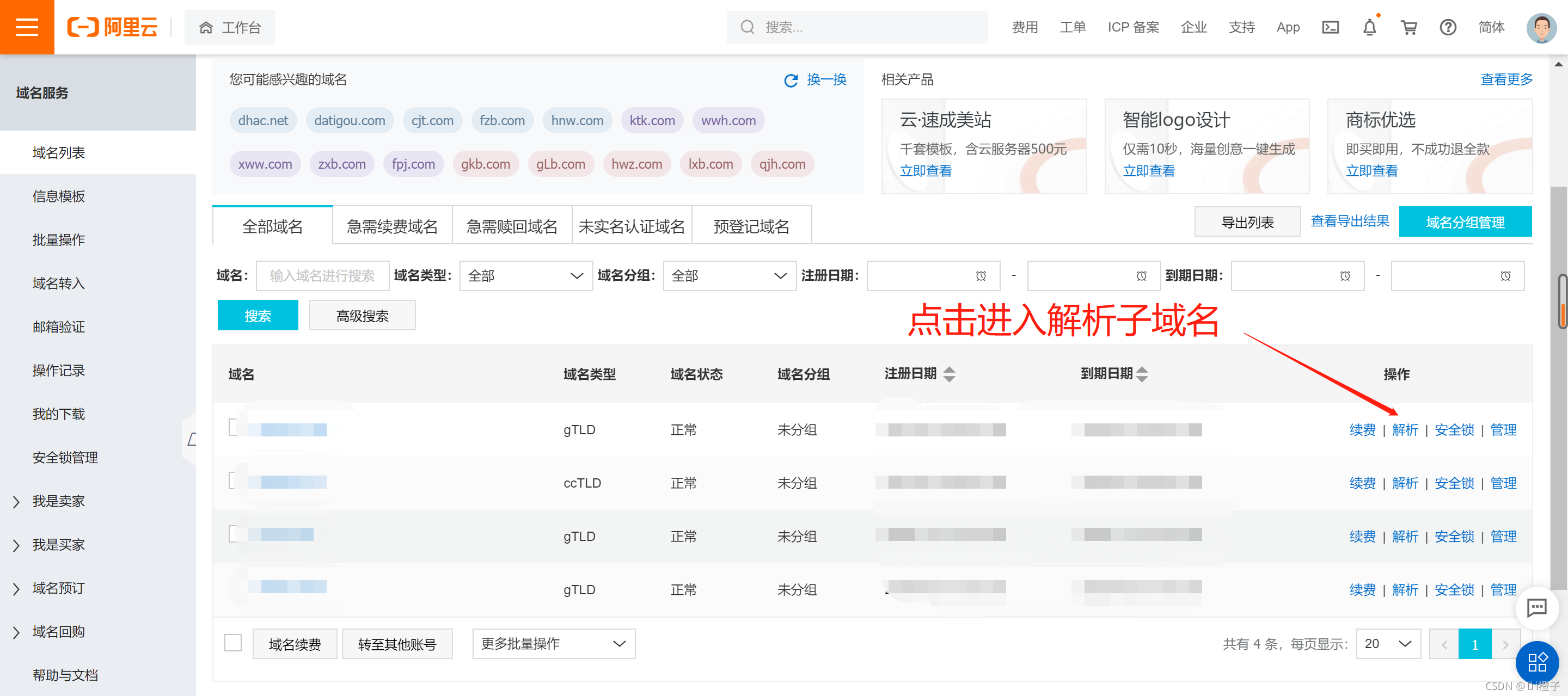Expand 我是卖家 in the sidebar
The width and height of the screenshot is (1568, 696).
coord(58,501)
